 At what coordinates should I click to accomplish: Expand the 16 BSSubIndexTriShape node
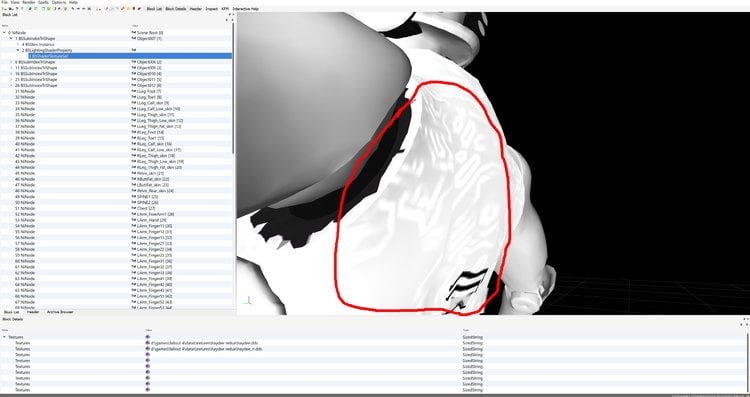[11, 74]
